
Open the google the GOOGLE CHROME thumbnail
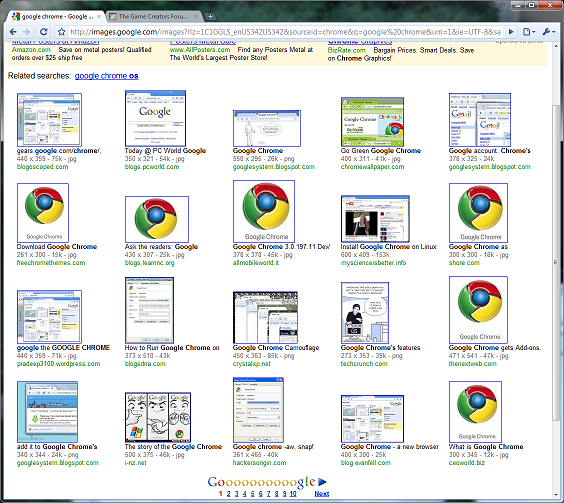click(49, 317)
